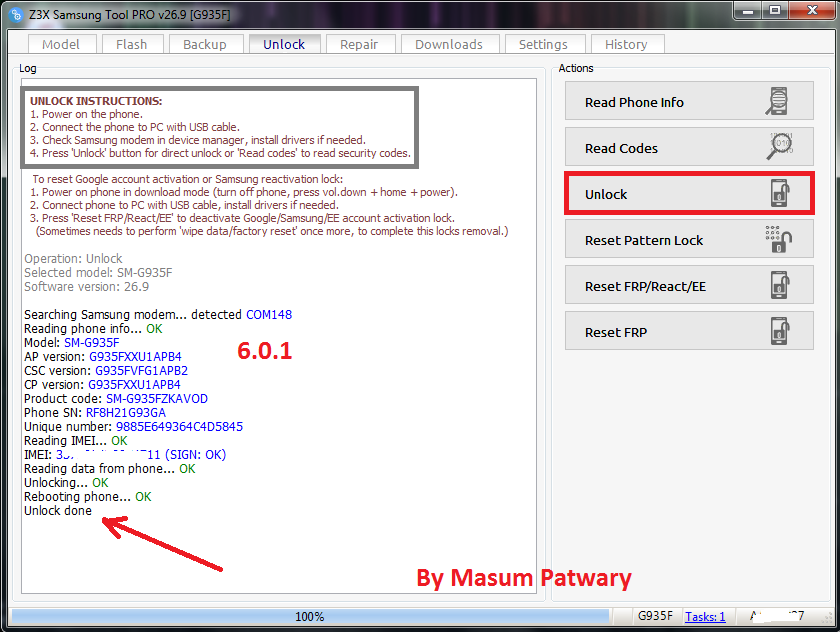Click the Reset FRP/React/EE label
Viewport: 840px width, 632px height.
[646, 287]
